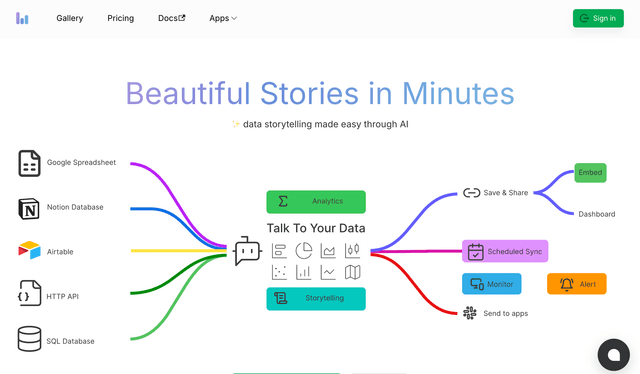Click the sparkle emoji before tagline
The image size is (640, 374).
click(x=236, y=124)
